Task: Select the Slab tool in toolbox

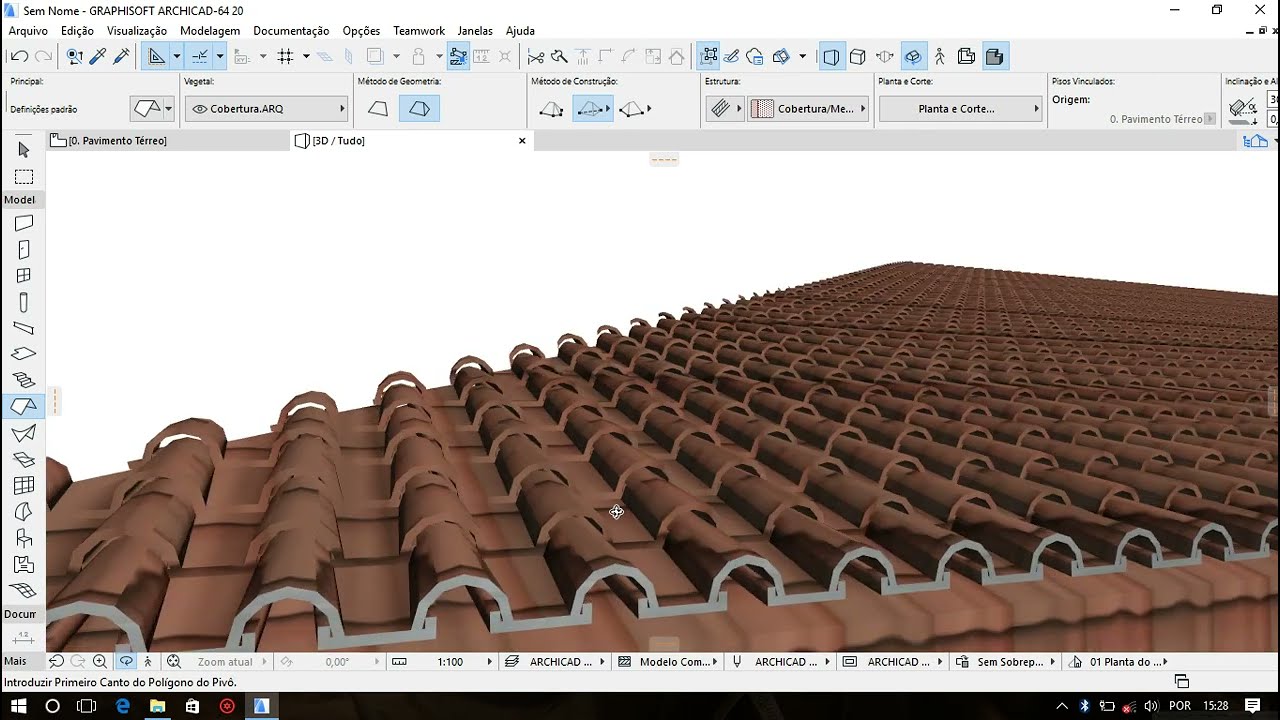Action: click(24, 354)
